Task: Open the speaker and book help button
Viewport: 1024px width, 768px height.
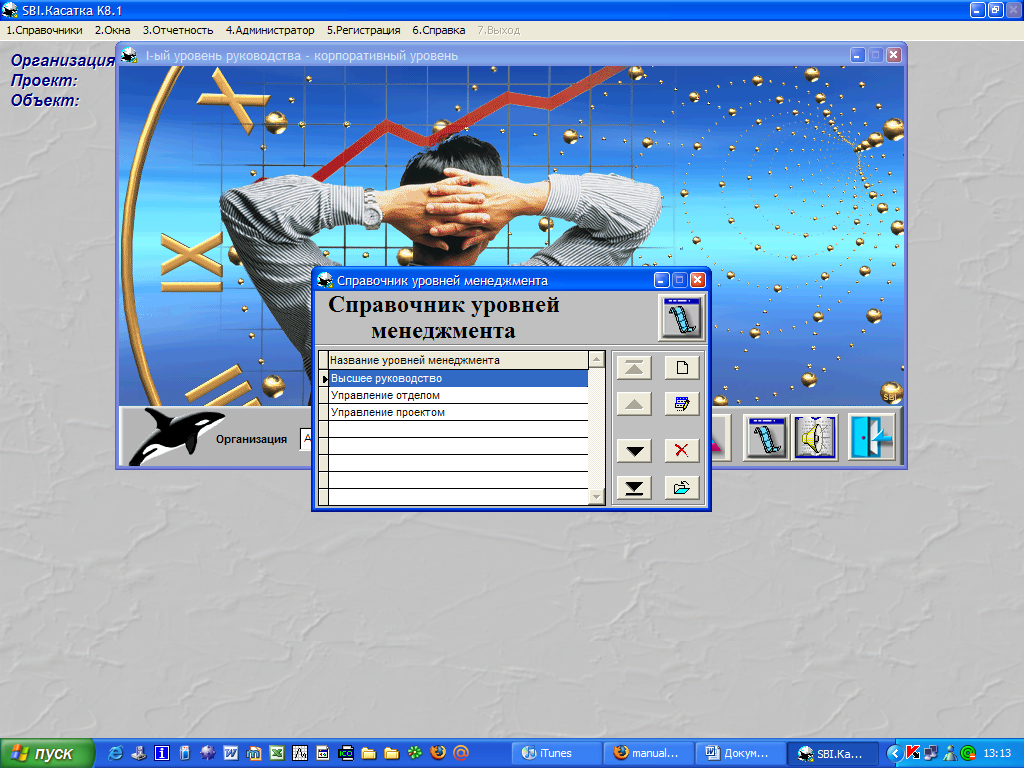Action: pyautogui.click(x=815, y=437)
